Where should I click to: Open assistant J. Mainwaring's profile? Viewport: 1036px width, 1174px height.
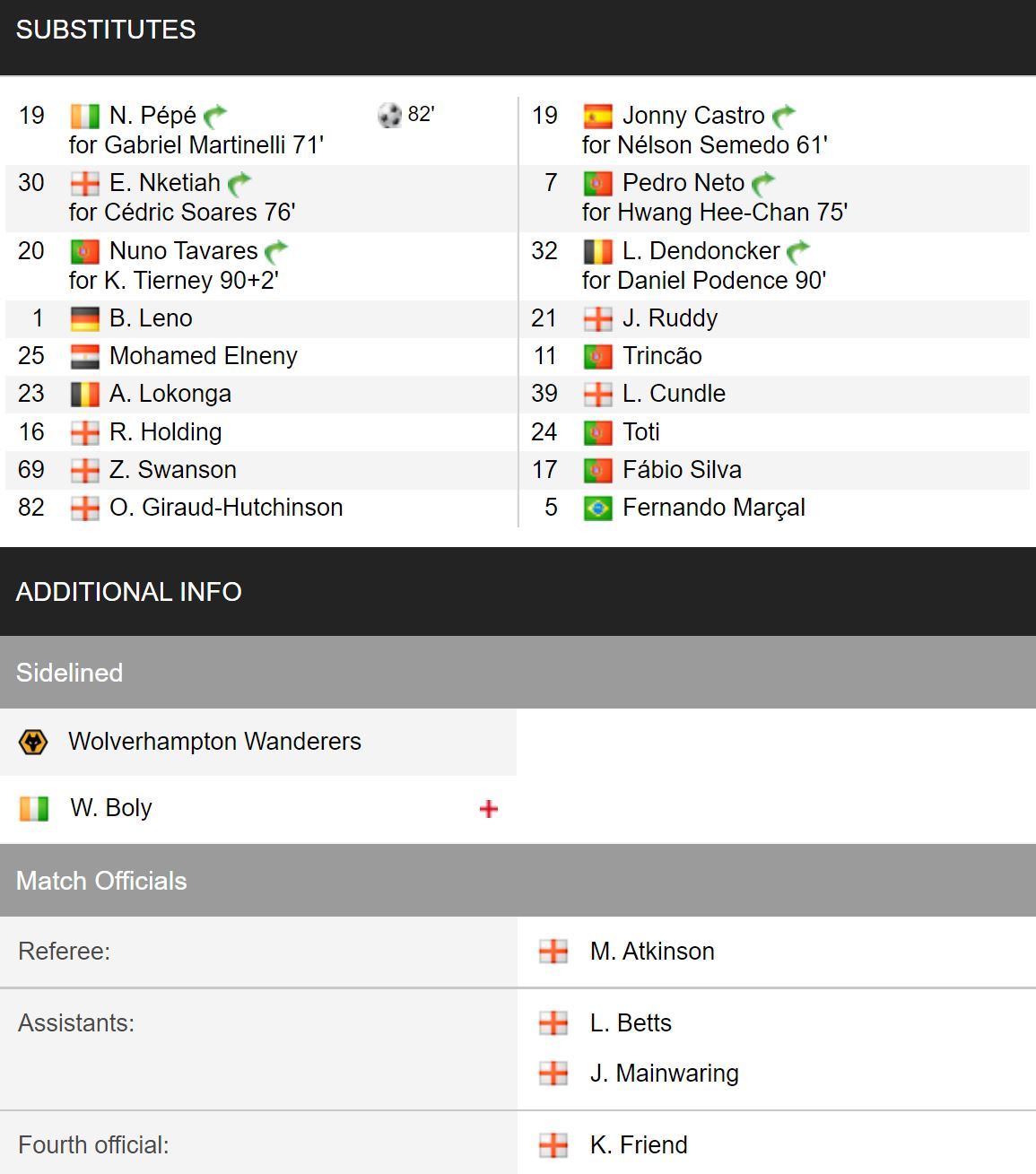(664, 1074)
